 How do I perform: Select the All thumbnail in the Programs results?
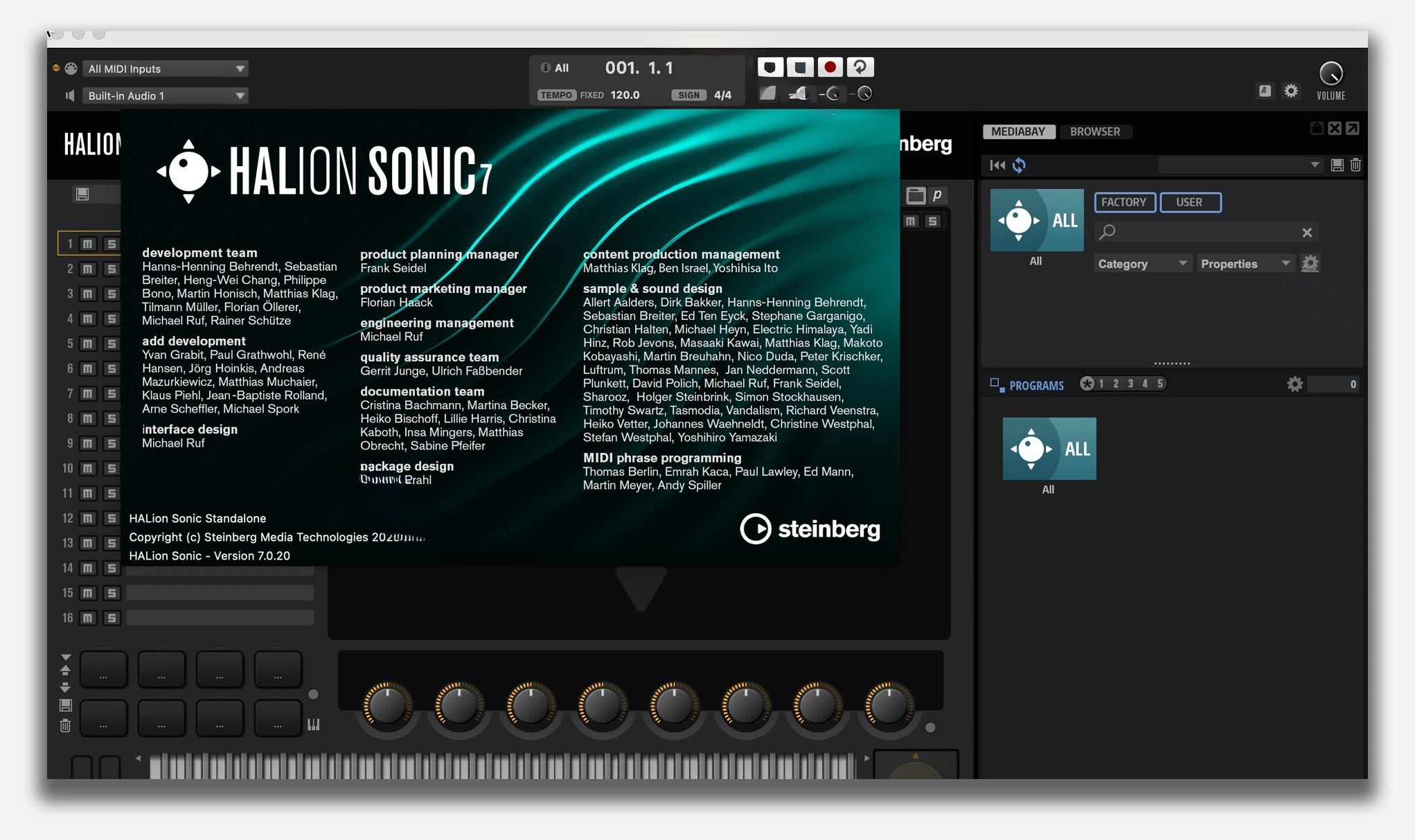1049,449
